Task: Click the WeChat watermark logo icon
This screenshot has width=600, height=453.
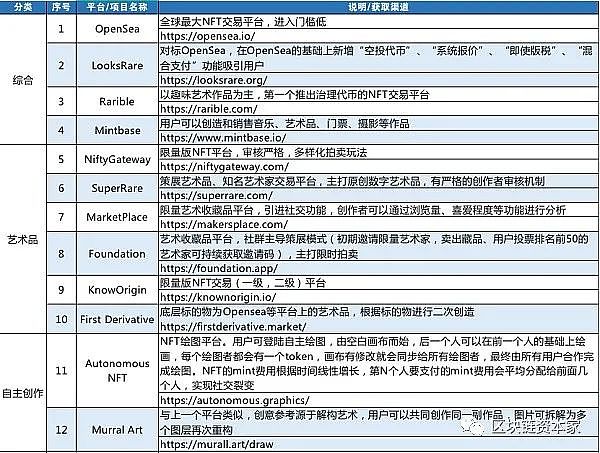Action: point(476,424)
